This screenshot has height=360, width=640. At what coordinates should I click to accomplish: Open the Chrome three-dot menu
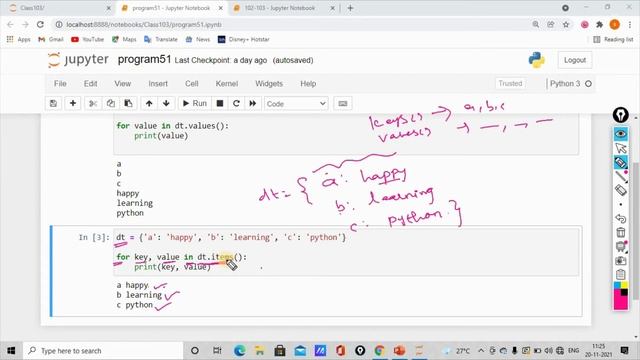(x=630, y=24)
